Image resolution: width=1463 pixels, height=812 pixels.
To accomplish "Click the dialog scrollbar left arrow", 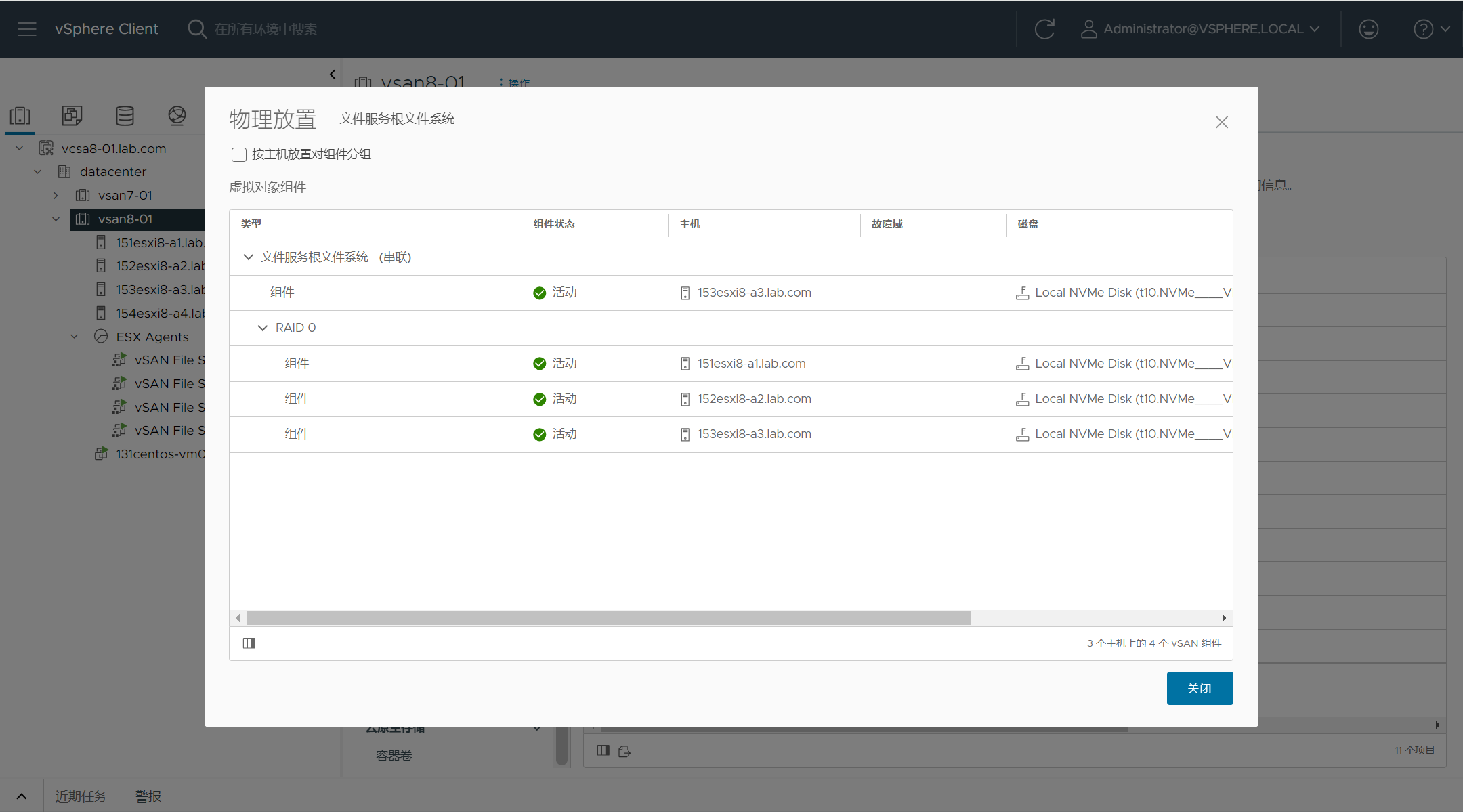I will [238, 618].
